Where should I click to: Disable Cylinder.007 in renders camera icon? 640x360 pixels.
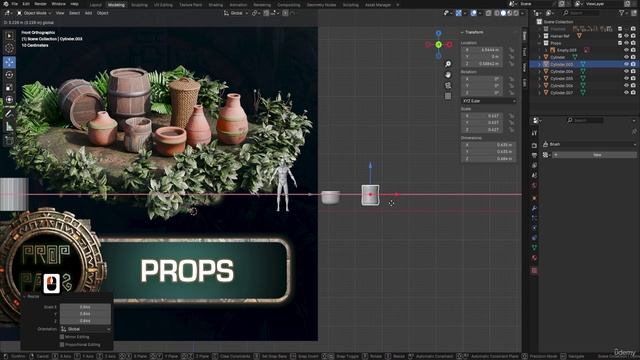(633, 93)
